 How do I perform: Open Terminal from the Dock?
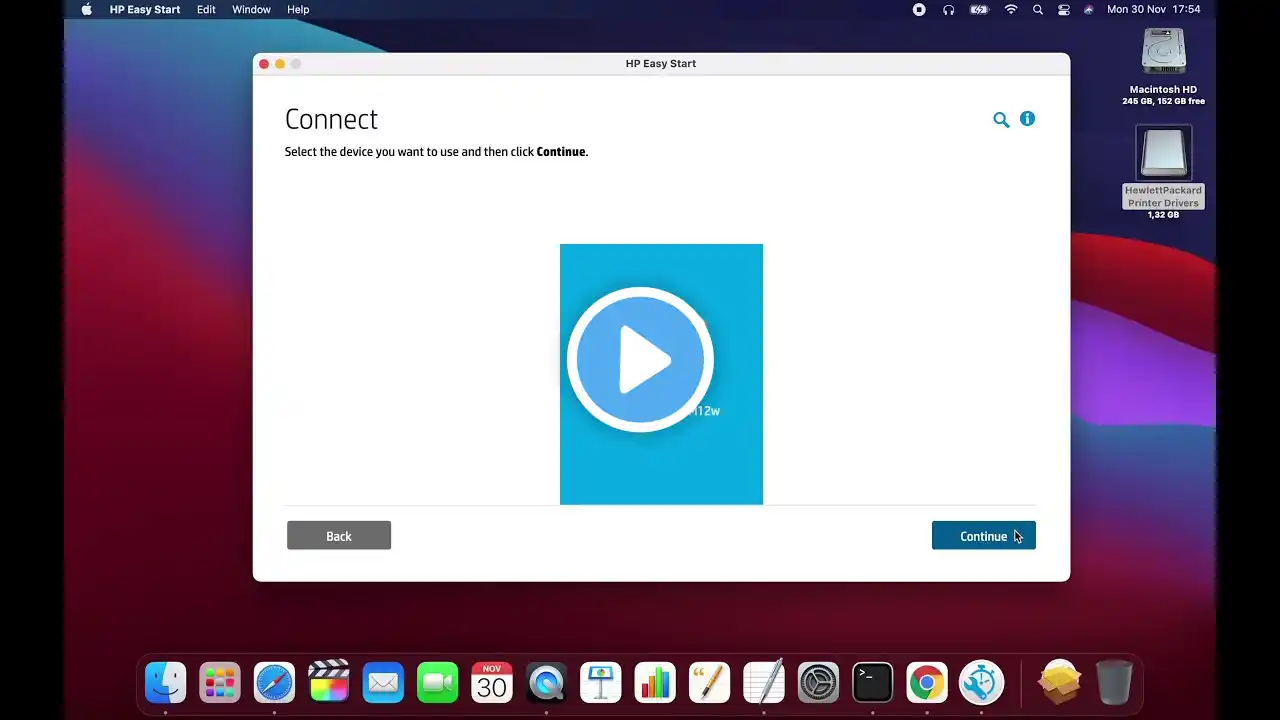pos(873,683)
